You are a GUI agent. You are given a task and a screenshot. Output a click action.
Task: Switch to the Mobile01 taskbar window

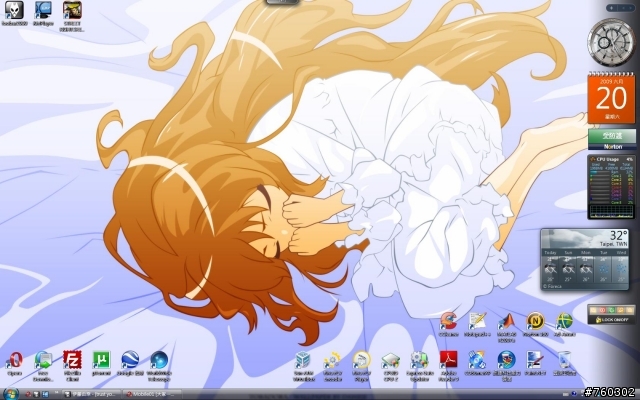(x=152, y=394)
